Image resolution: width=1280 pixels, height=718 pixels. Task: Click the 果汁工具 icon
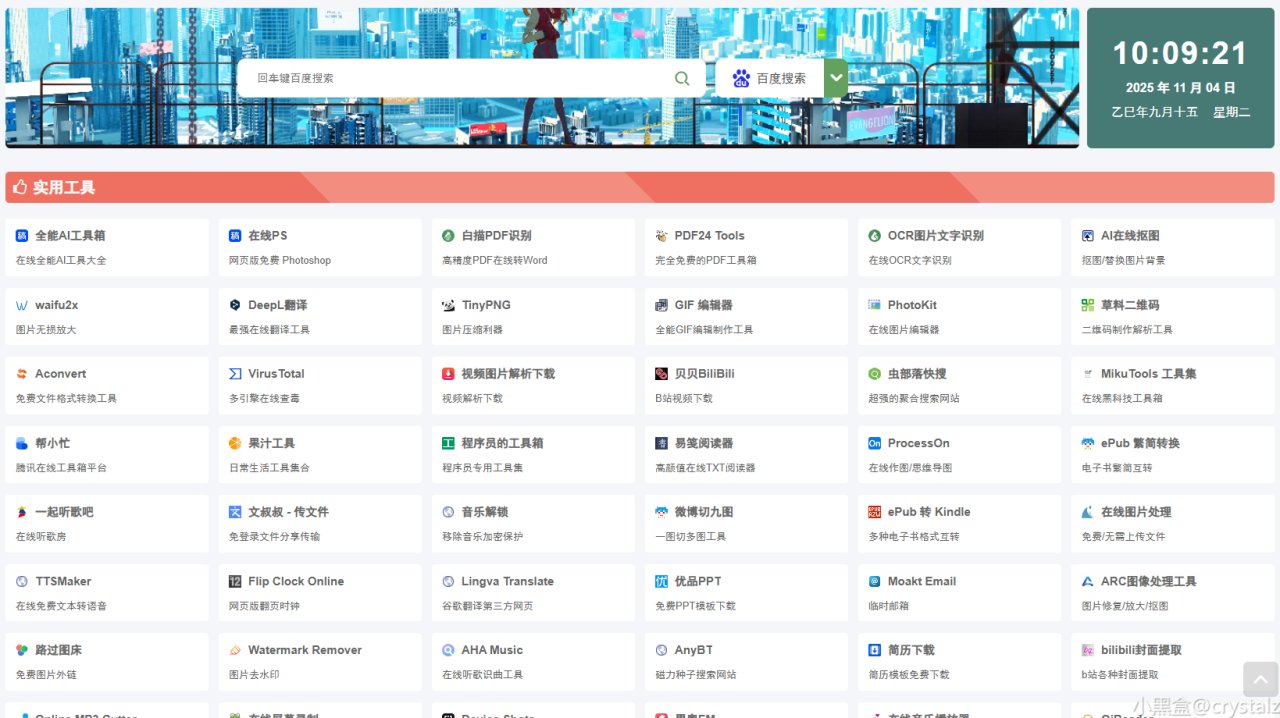(235, 443)
